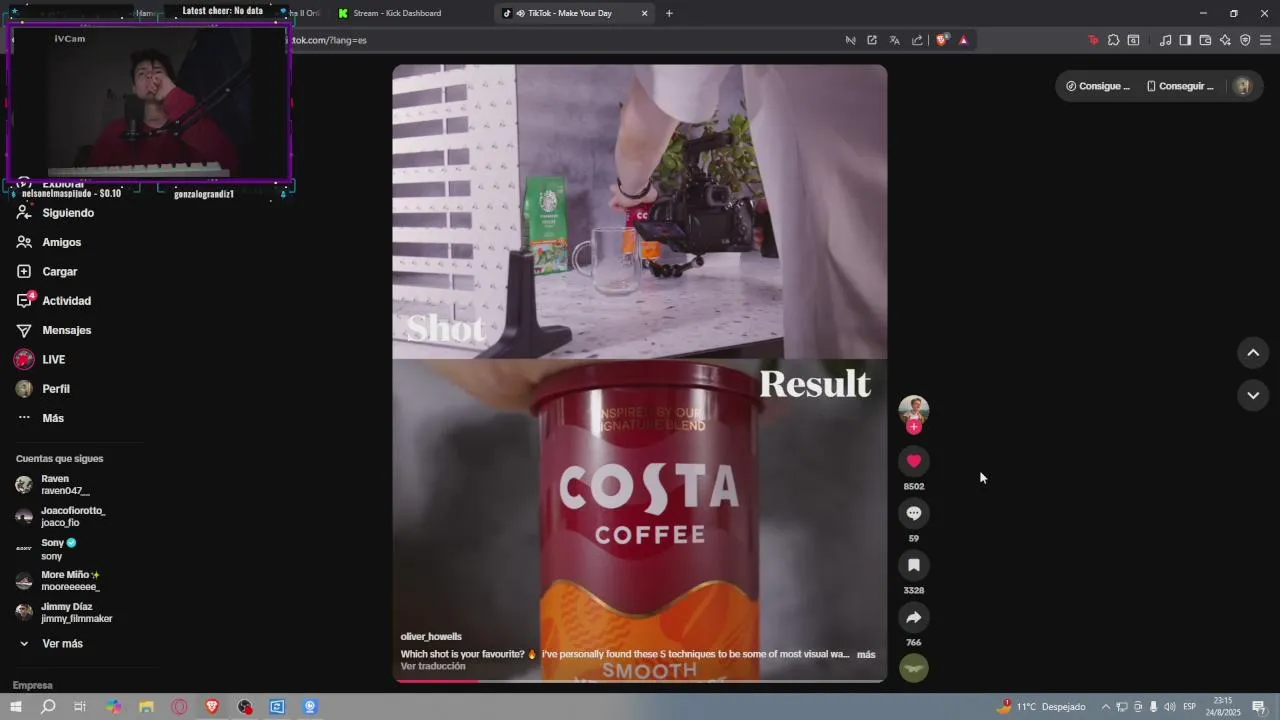Open a new browser tab
This screenshot has width=1280, height=720.
pyautogui.click(x=669, y=13)
